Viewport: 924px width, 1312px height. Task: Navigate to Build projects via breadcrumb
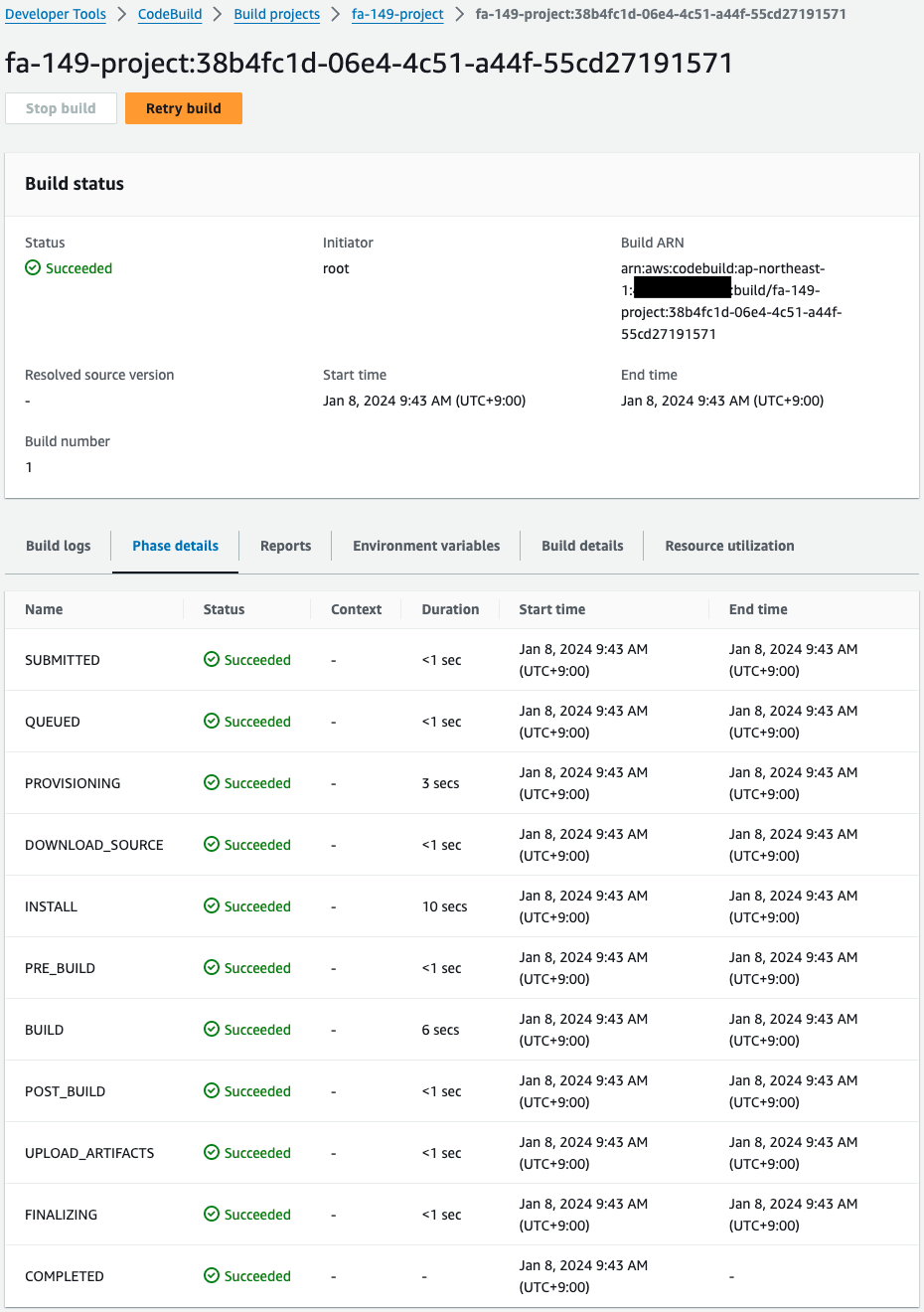pyautogui.click(x=276, y=14)
